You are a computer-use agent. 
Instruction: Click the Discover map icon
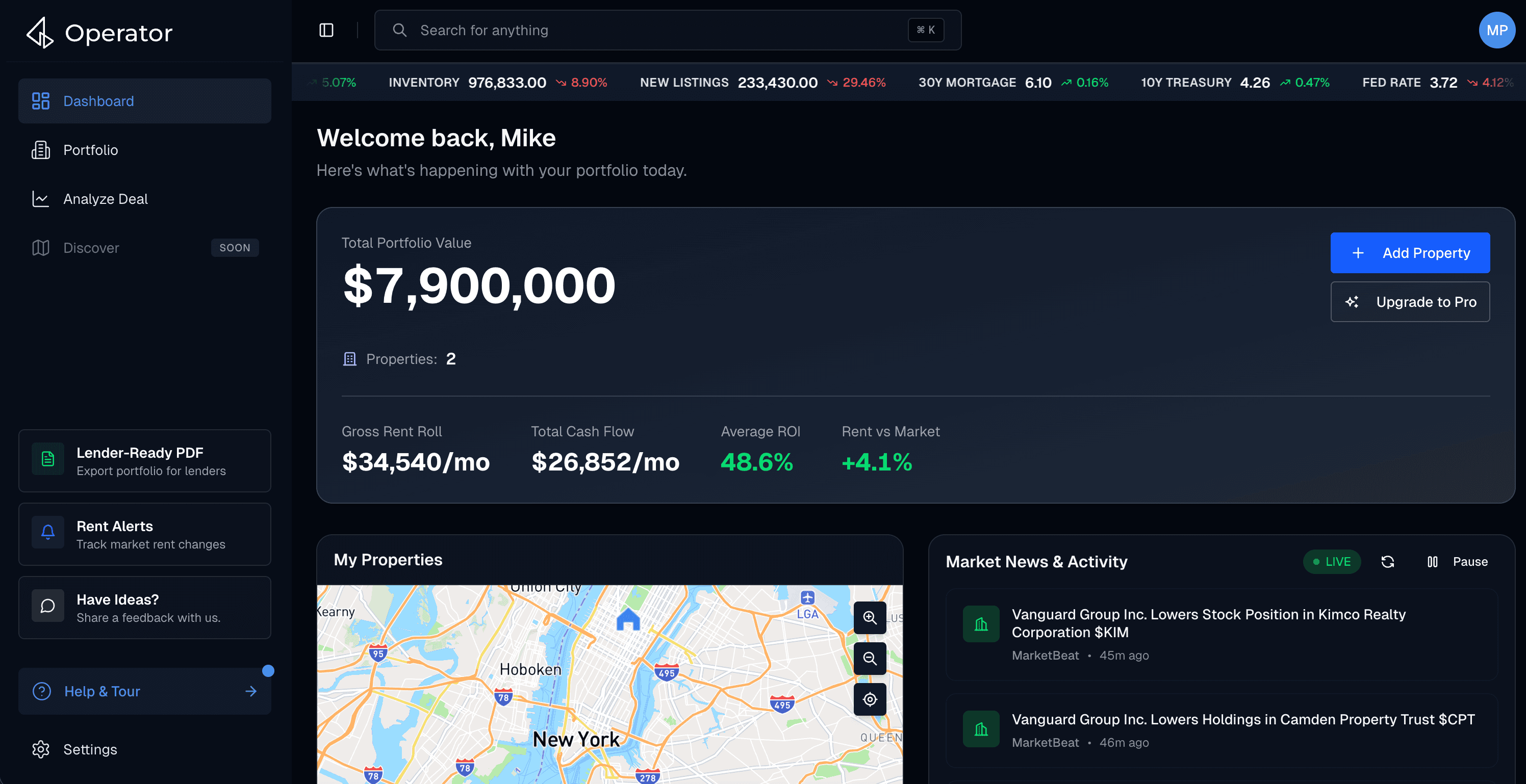click(40, 248)
